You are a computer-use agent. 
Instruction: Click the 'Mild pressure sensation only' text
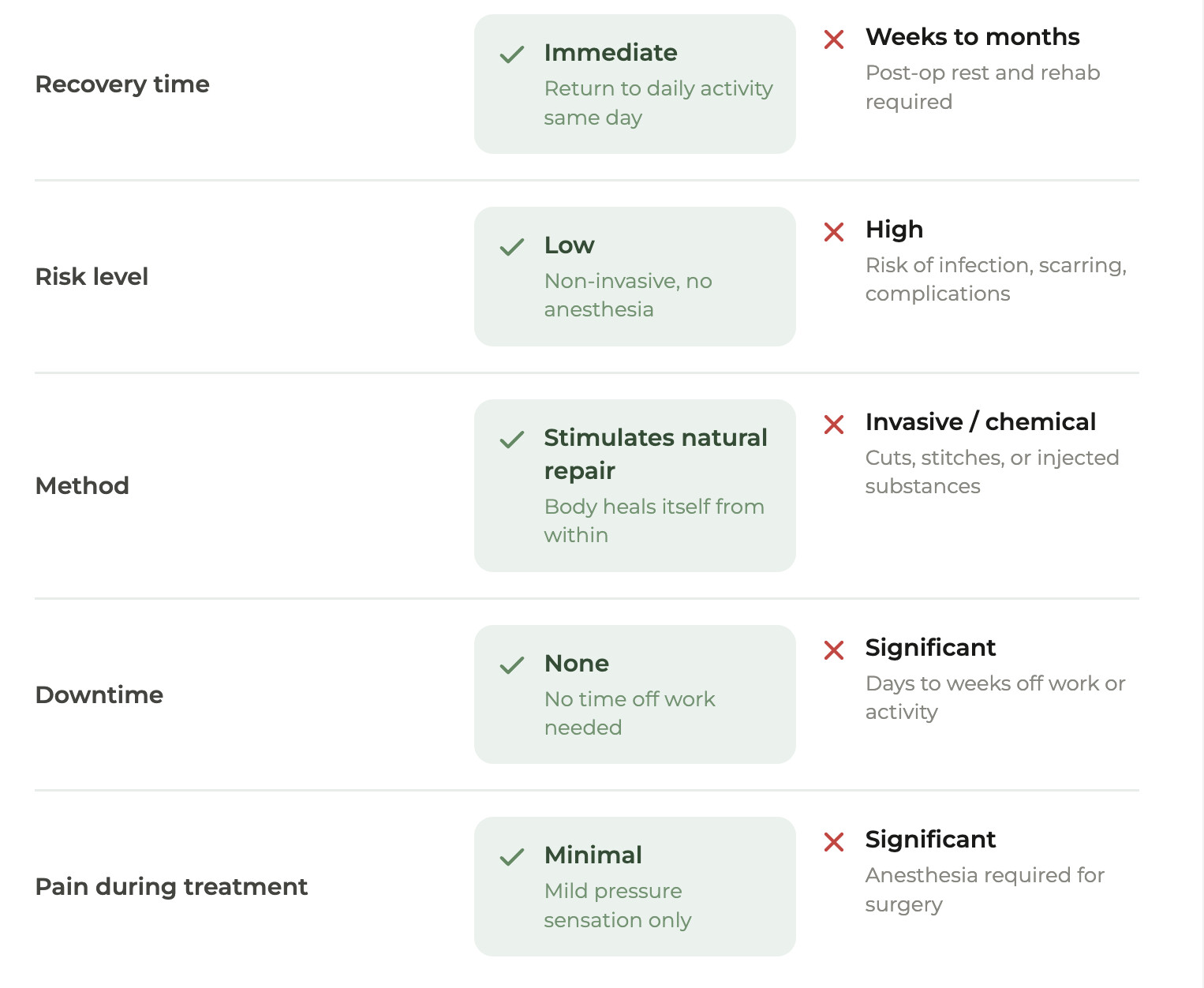click(618, 905)
